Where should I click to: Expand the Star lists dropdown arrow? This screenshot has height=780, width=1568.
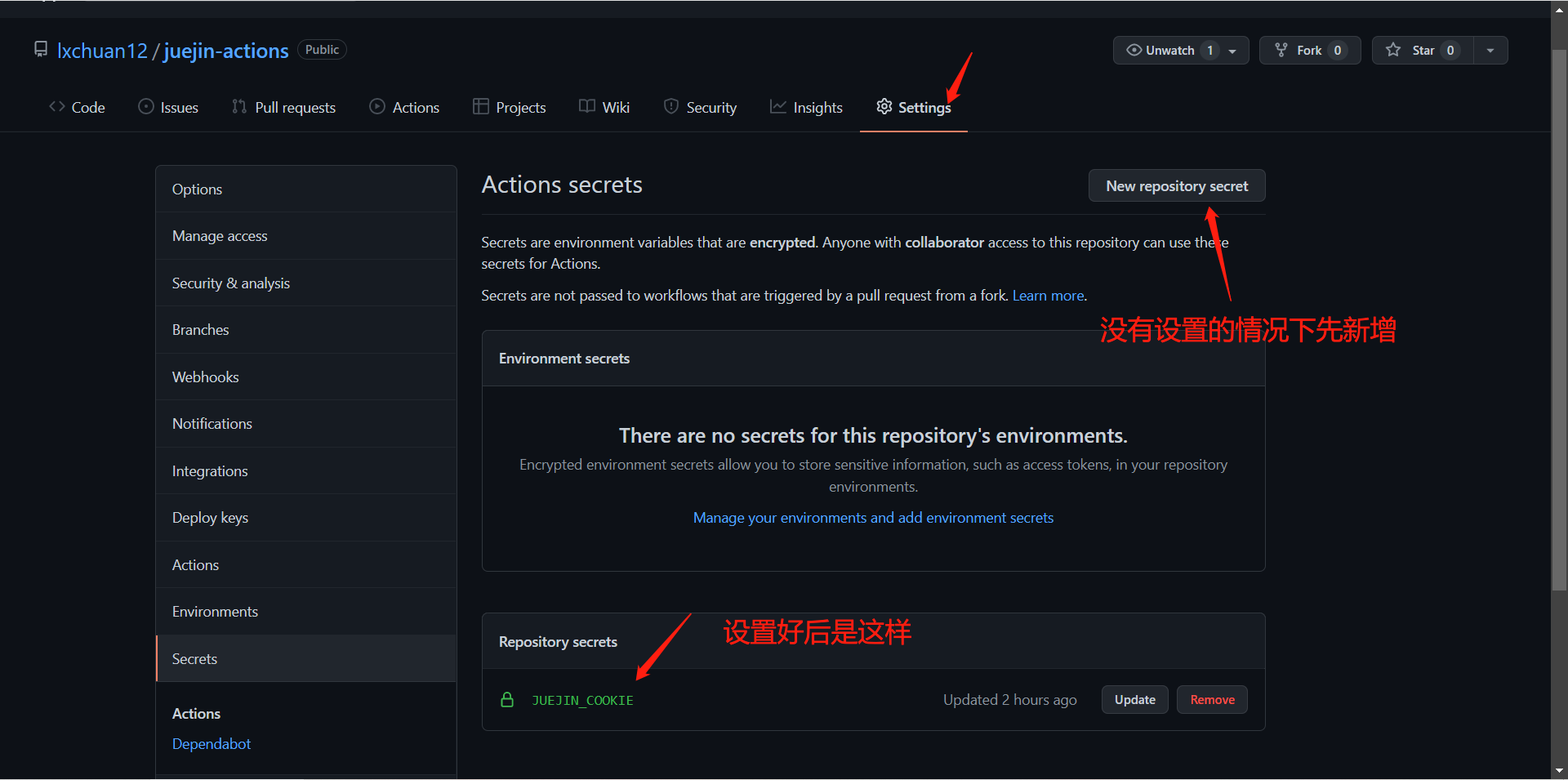coord(1490,51)
